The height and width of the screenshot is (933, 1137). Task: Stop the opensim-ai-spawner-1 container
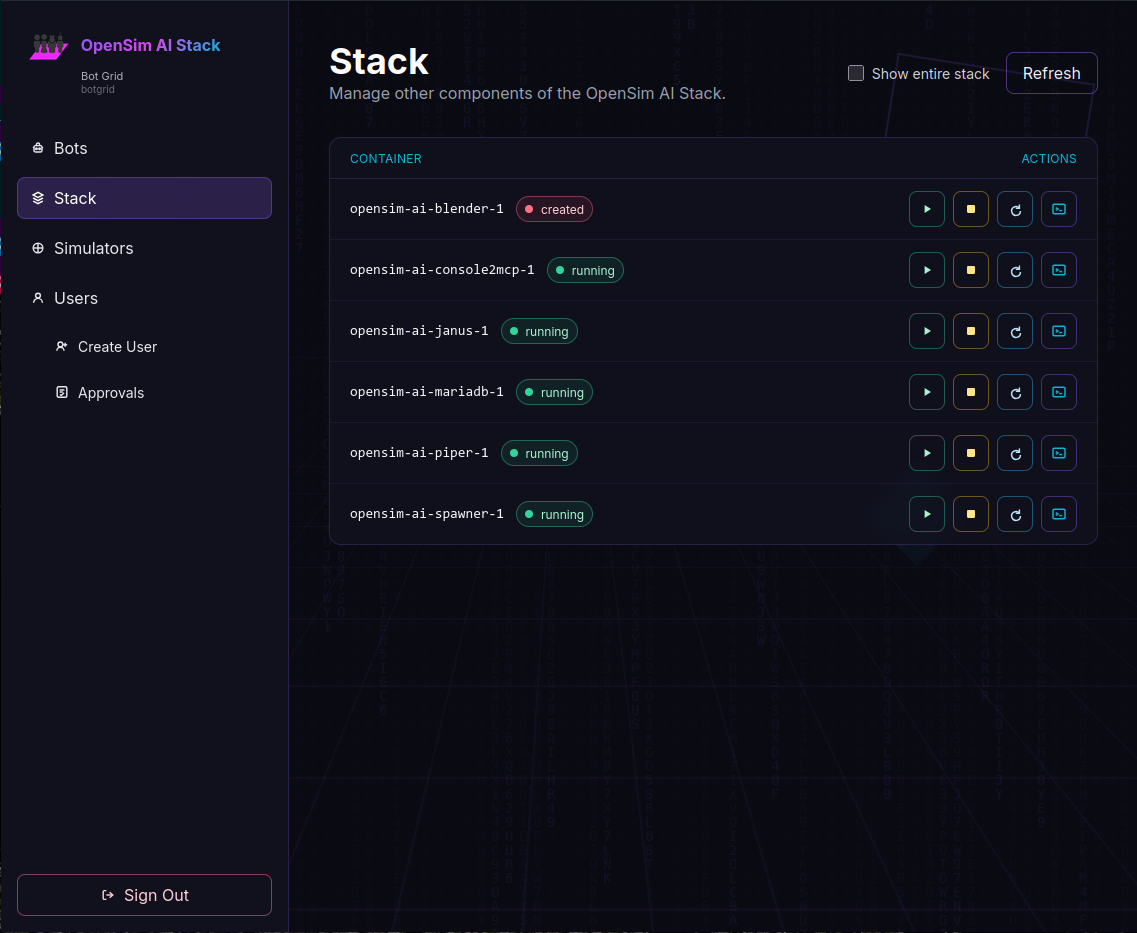[971, 514]
